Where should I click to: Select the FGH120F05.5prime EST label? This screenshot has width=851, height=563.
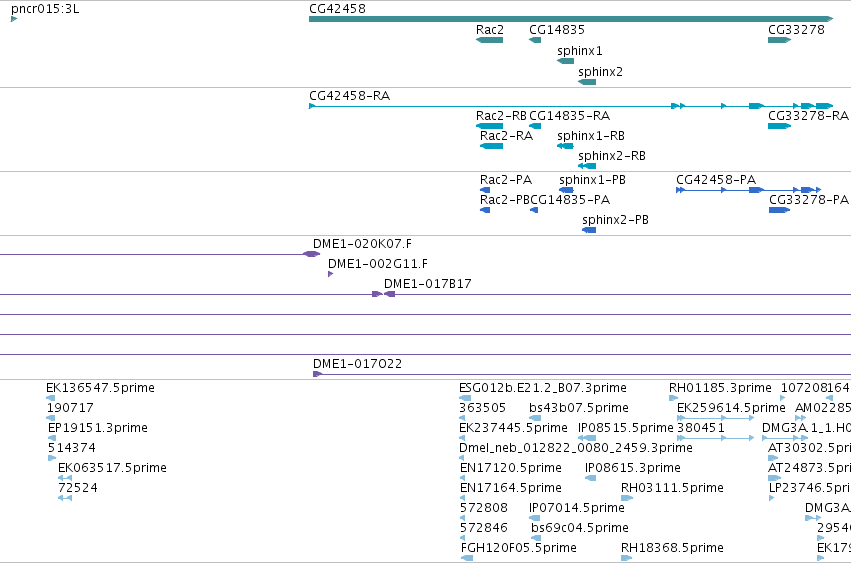point(518,548)
